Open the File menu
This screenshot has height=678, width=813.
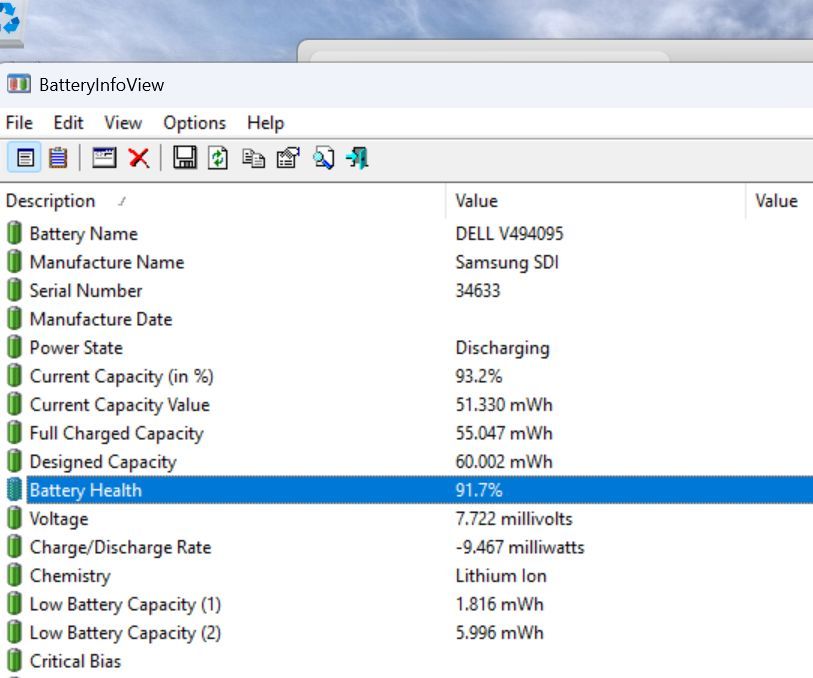(19, 123)
